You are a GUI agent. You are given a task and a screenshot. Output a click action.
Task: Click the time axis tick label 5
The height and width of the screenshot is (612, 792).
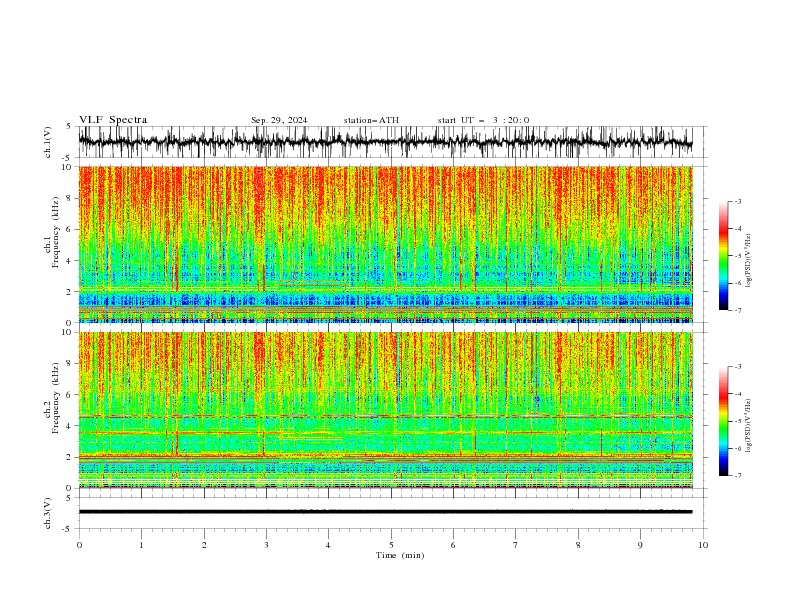391,545
